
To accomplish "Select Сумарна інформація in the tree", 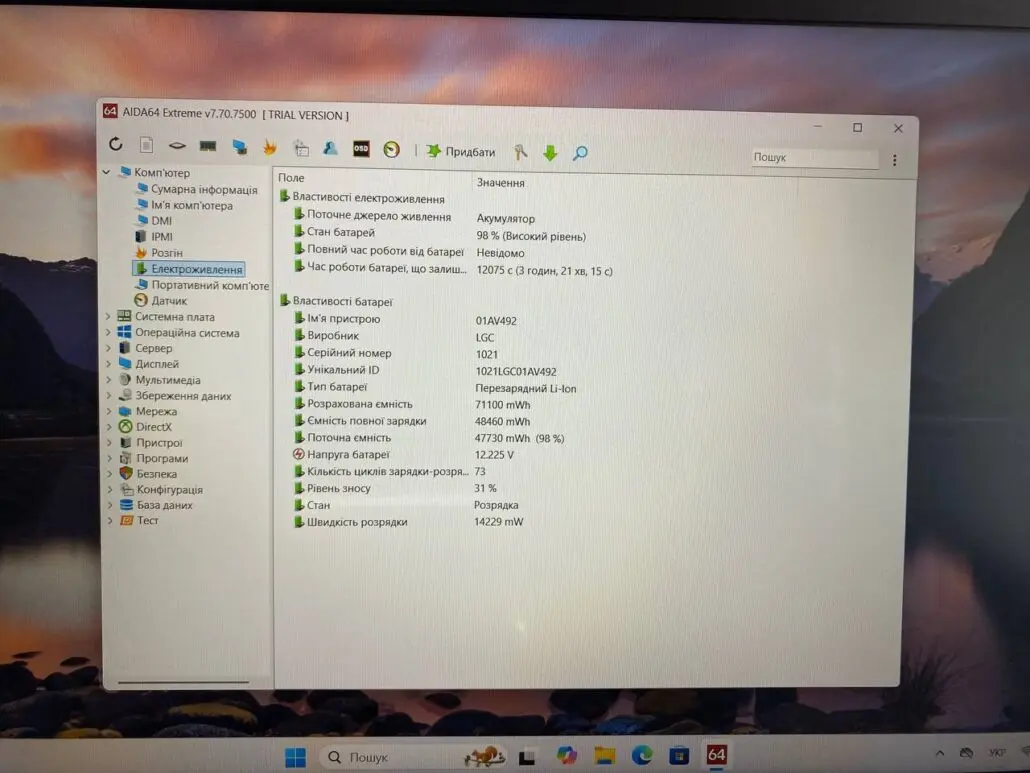I will 203,190.
